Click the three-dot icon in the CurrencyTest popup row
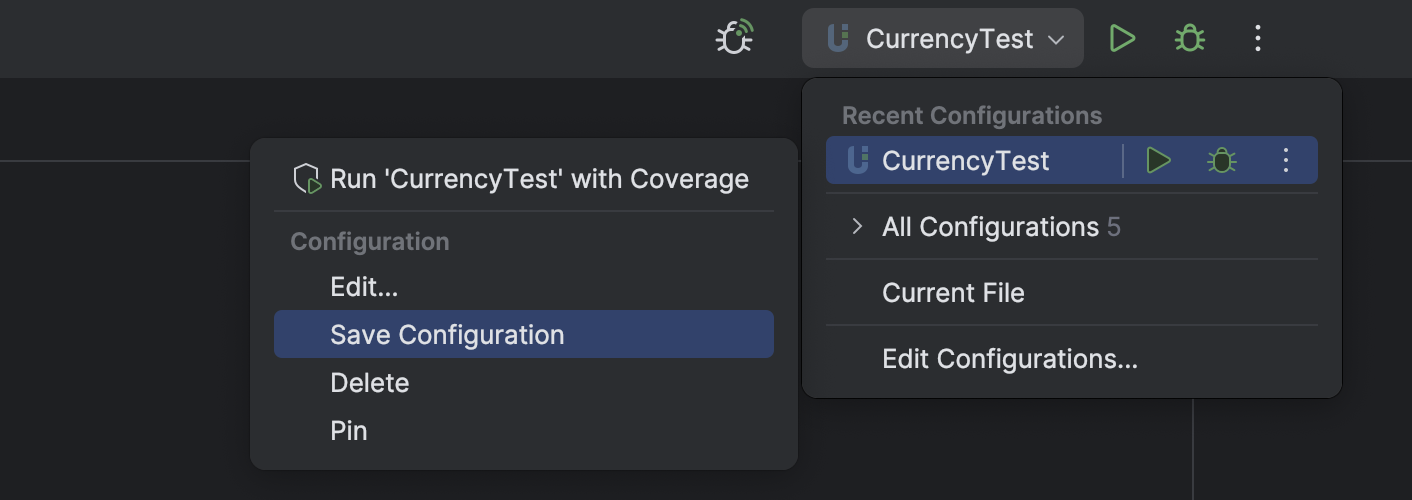The height and width of the screenshot is (500, 1412). [x=1286, y=160]
